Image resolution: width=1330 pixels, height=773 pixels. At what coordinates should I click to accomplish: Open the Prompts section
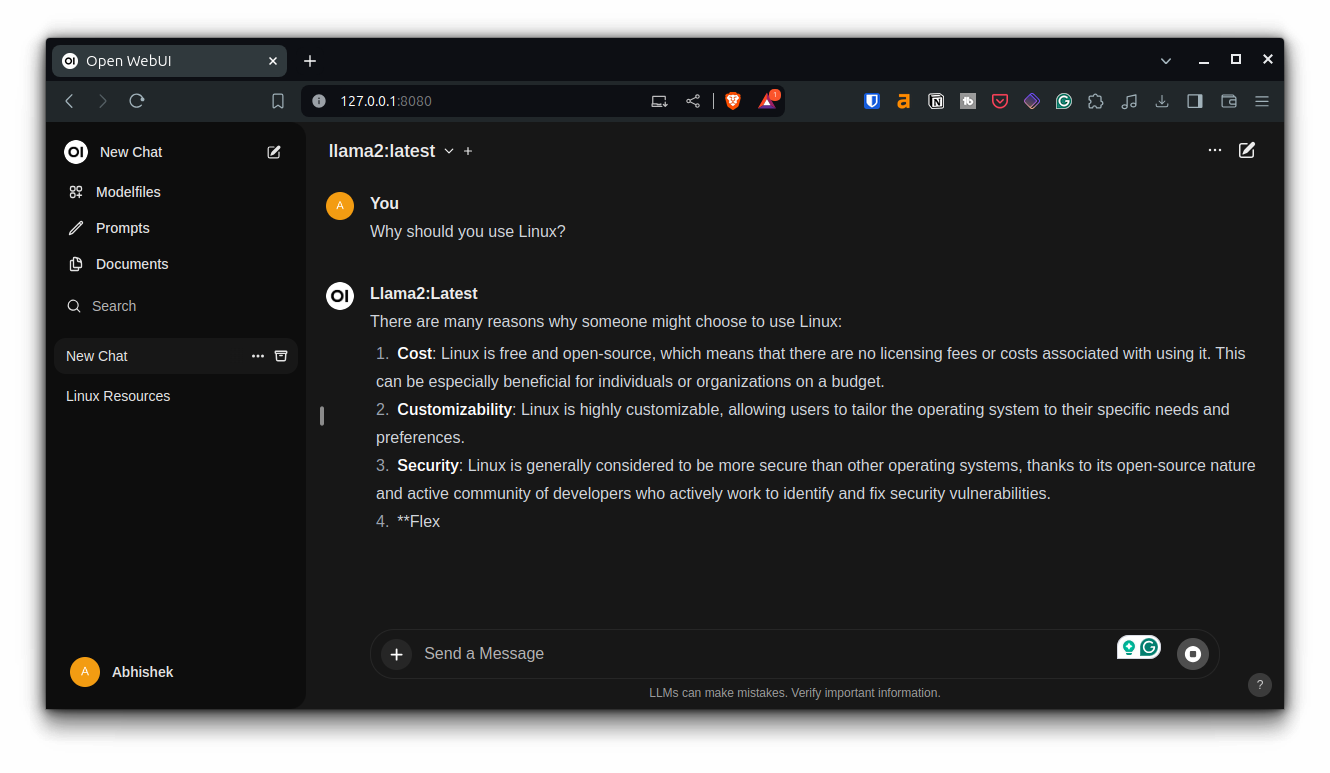122,227
